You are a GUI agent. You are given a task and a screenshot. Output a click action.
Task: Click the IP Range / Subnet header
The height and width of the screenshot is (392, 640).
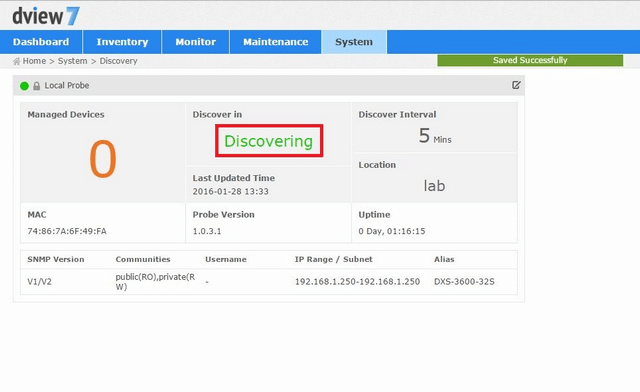click(x=333, y=259)
